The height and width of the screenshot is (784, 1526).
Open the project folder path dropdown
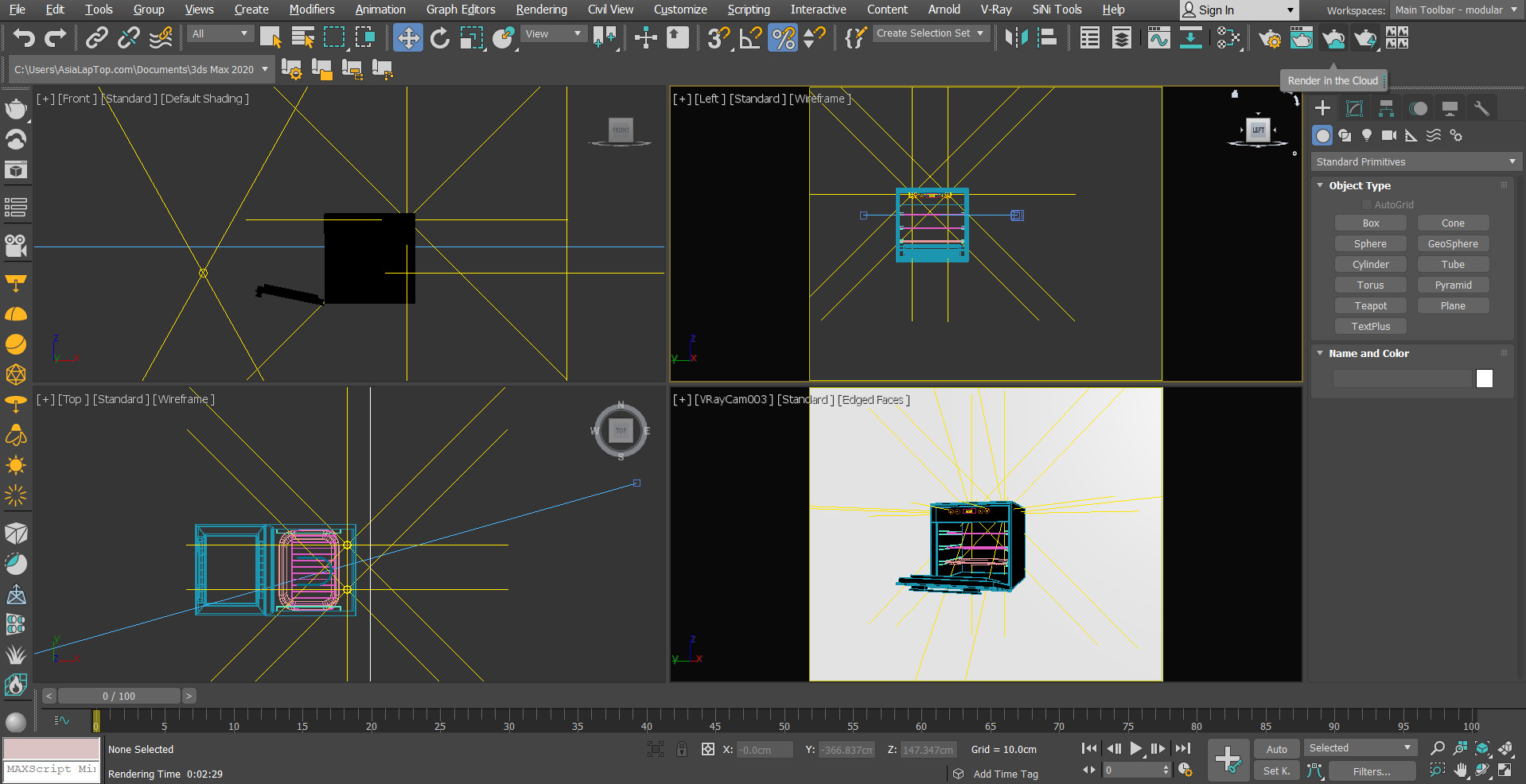pyautogui.click(x=142, y=69)
